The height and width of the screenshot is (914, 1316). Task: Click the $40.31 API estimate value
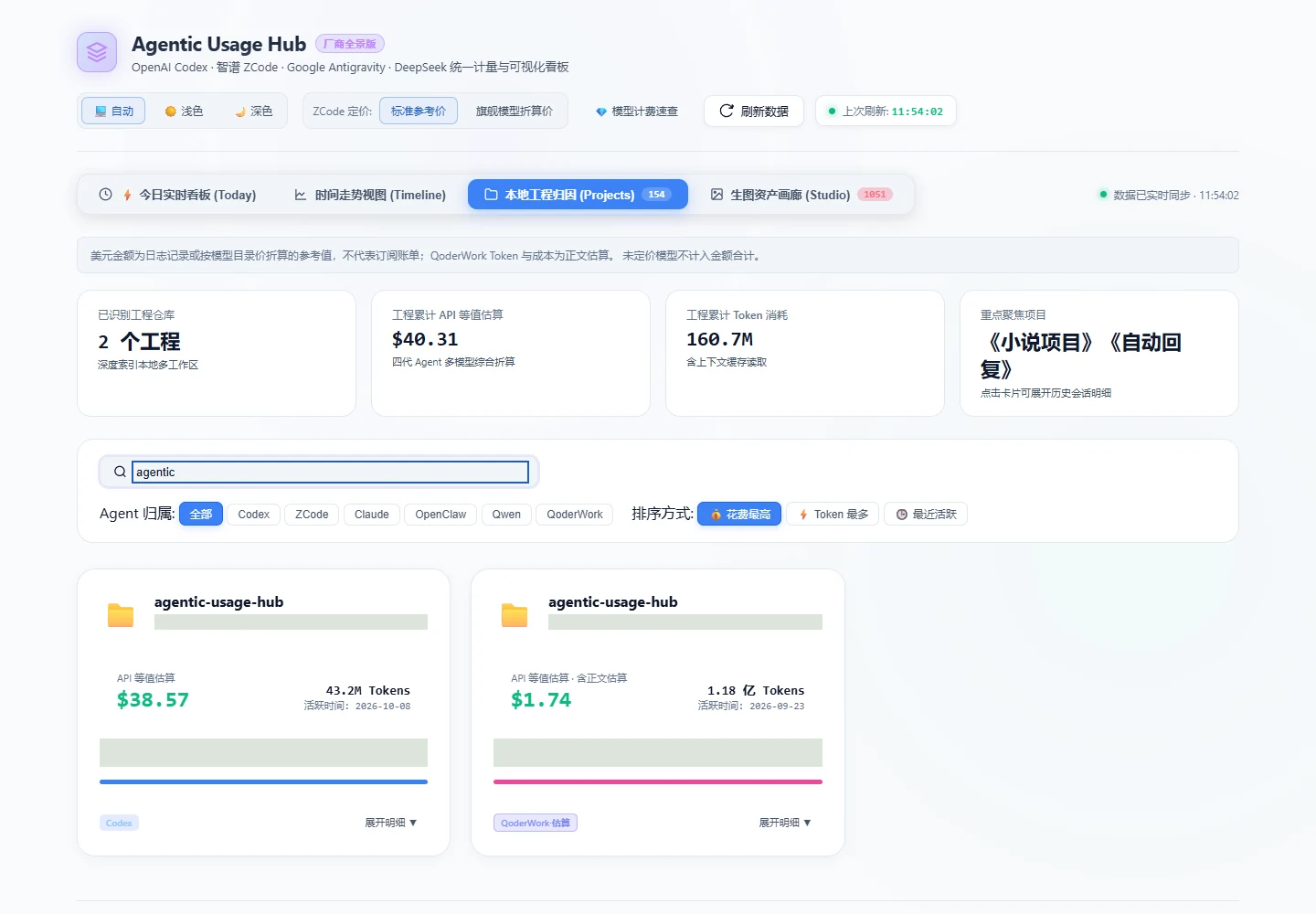tap(425, 339)
